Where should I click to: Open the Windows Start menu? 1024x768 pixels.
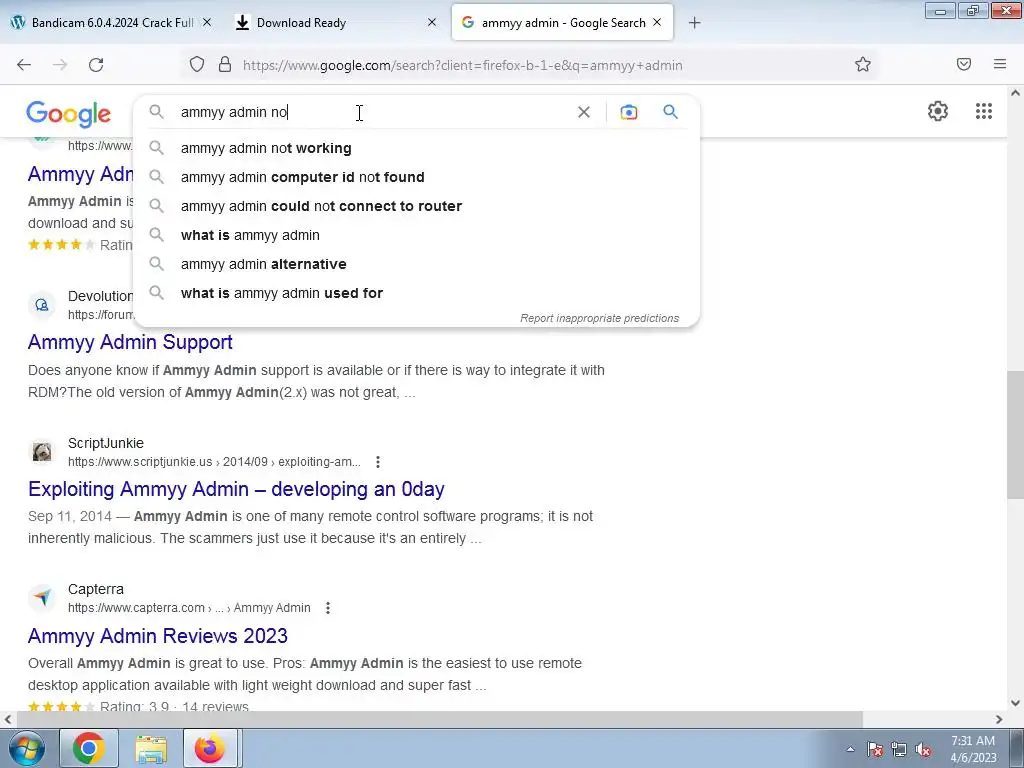click(25, 748)
